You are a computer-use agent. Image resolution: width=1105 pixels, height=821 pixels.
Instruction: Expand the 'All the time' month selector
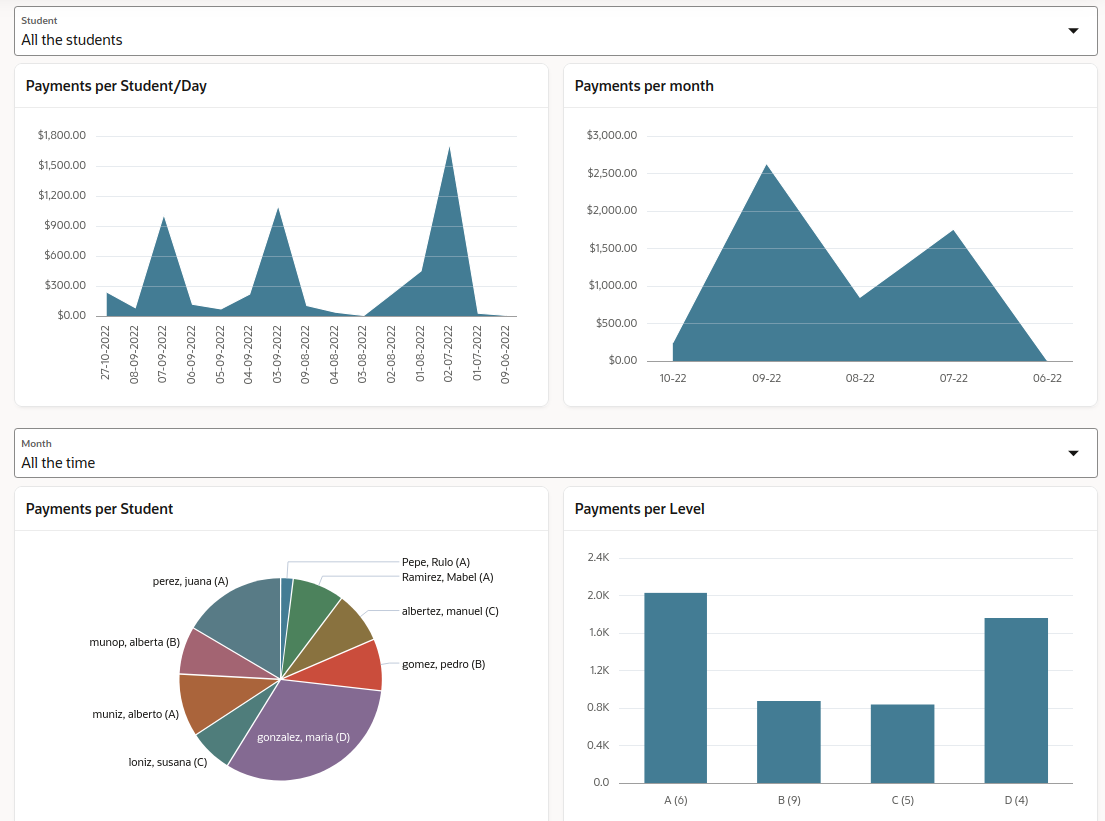tap(60, 463)
